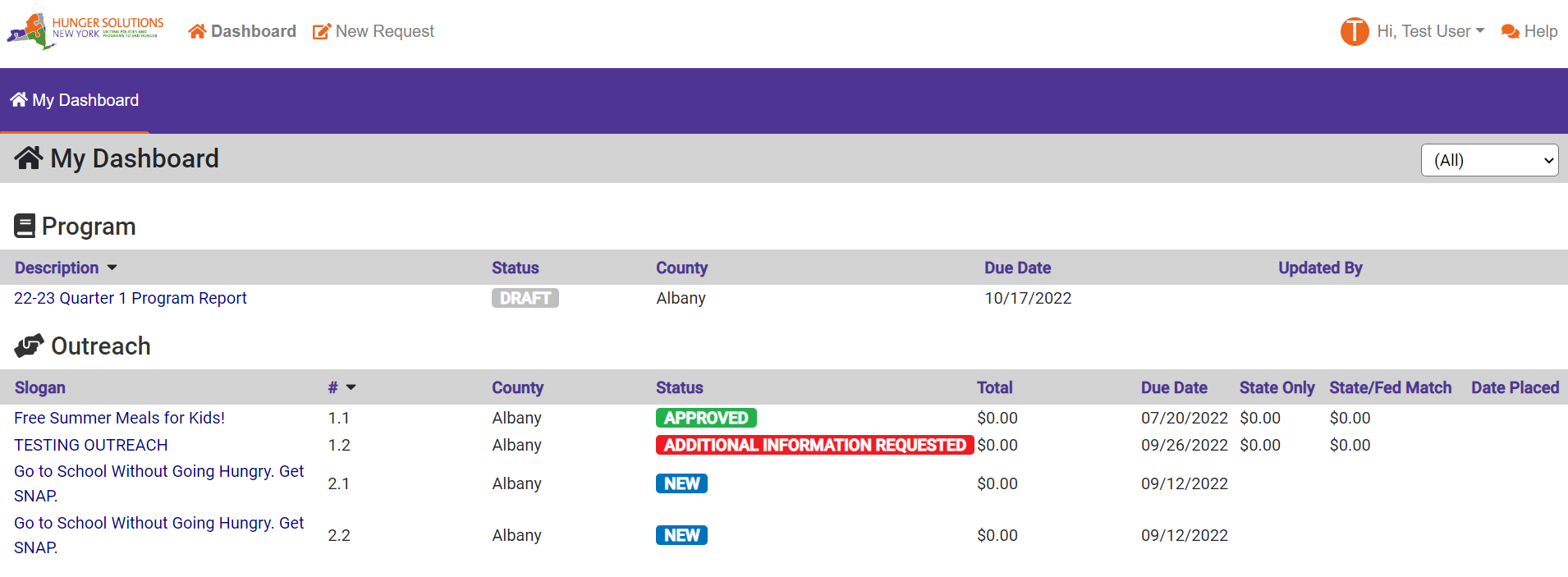Click the Program book icon

[x=25, y=226]
